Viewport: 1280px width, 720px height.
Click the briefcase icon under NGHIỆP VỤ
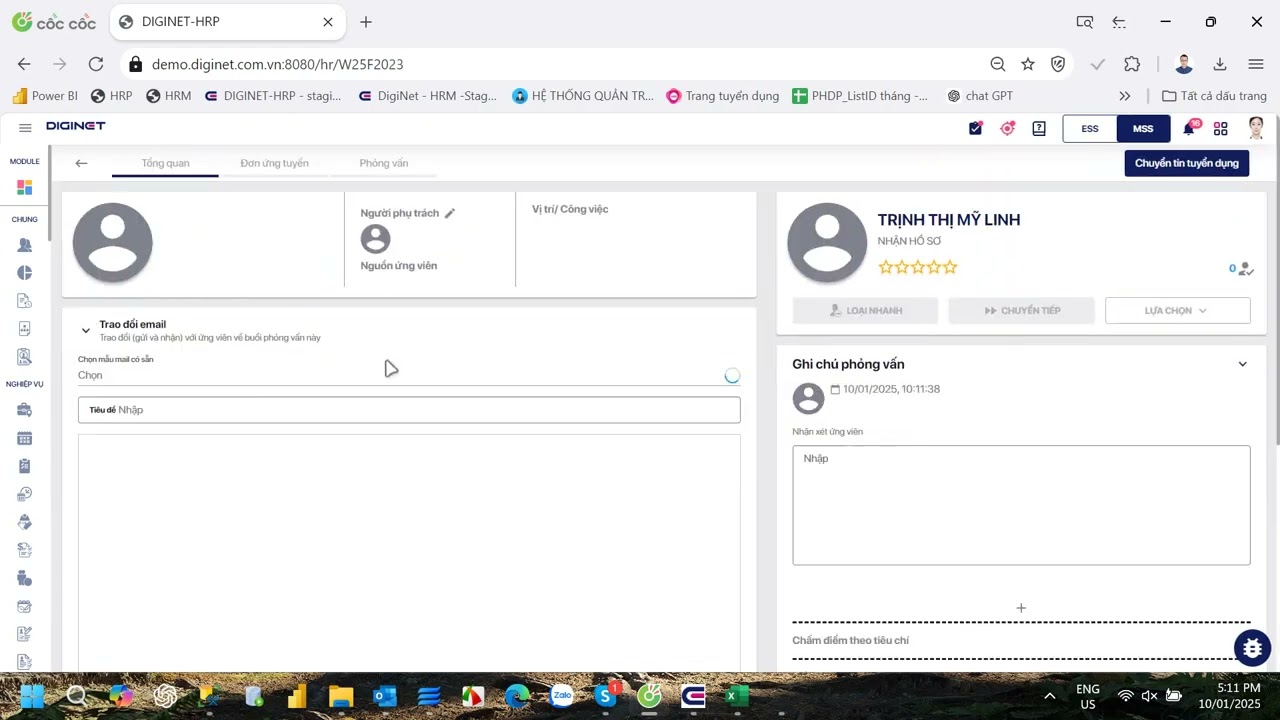coord(25,410)
